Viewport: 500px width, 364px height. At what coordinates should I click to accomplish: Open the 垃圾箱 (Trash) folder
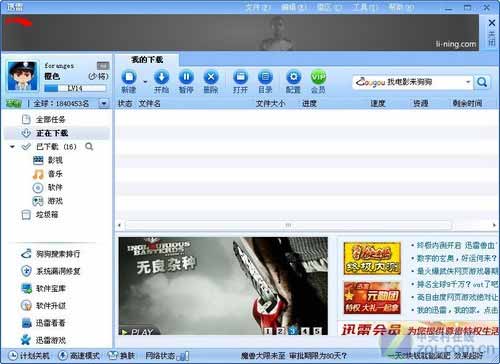40,215
